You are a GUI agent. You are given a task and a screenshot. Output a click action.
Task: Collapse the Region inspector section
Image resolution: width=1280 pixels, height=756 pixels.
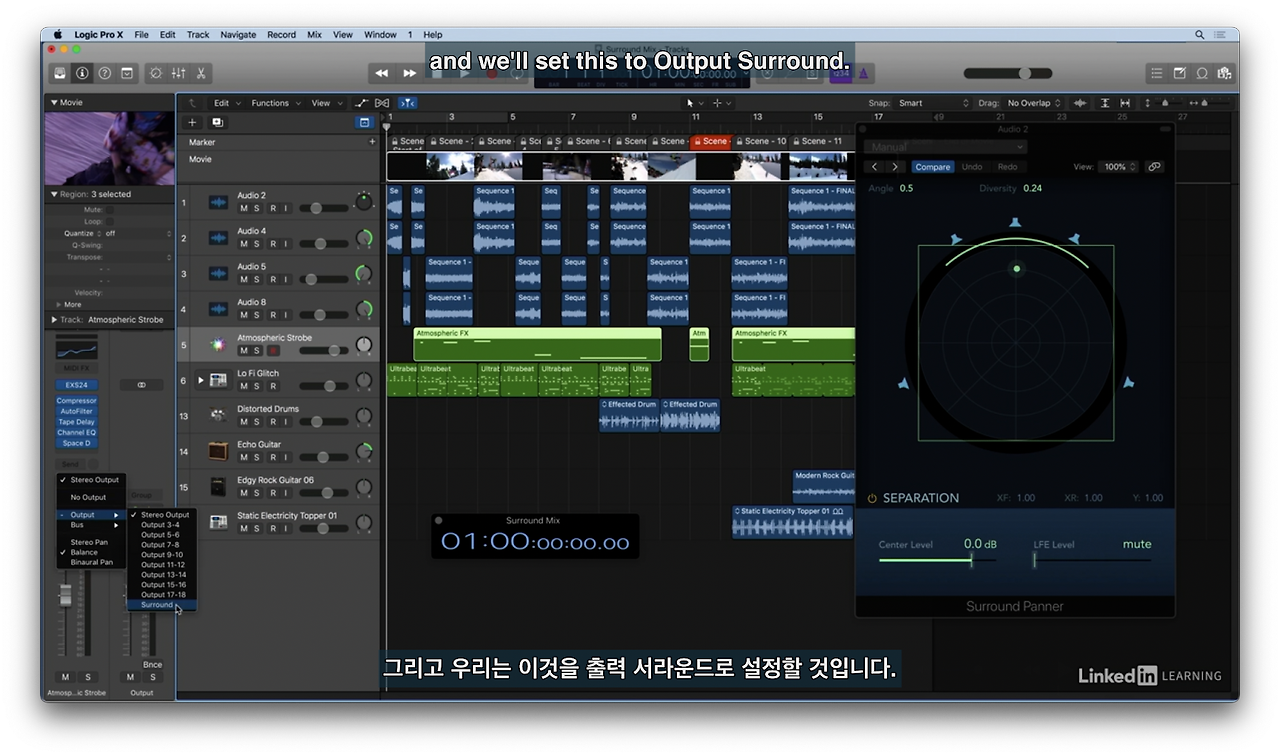coord(54,194)
